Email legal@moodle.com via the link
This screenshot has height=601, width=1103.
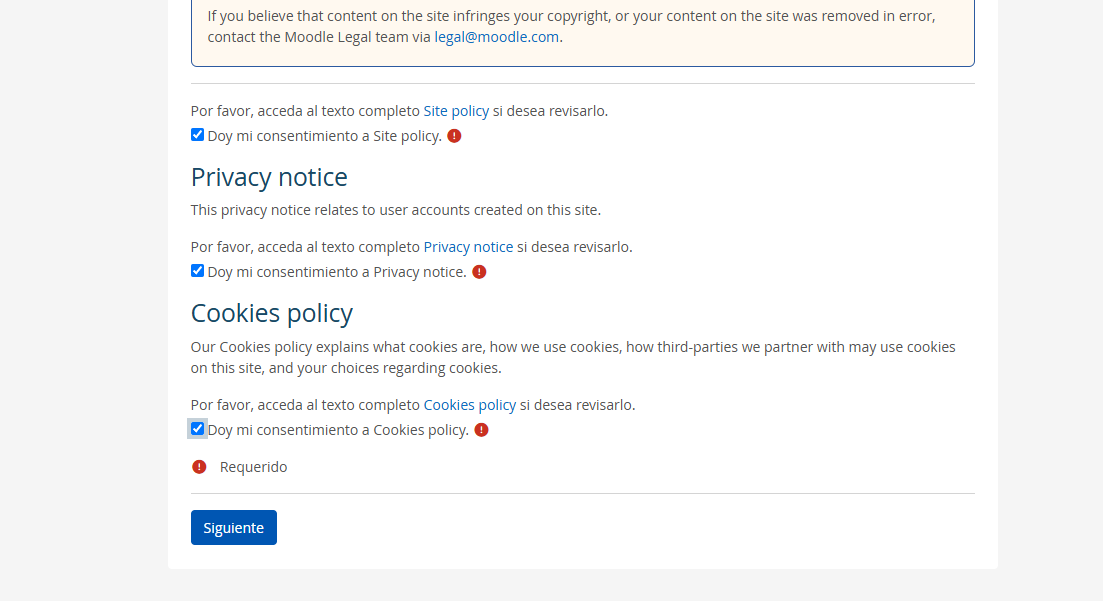pos(497,37)
